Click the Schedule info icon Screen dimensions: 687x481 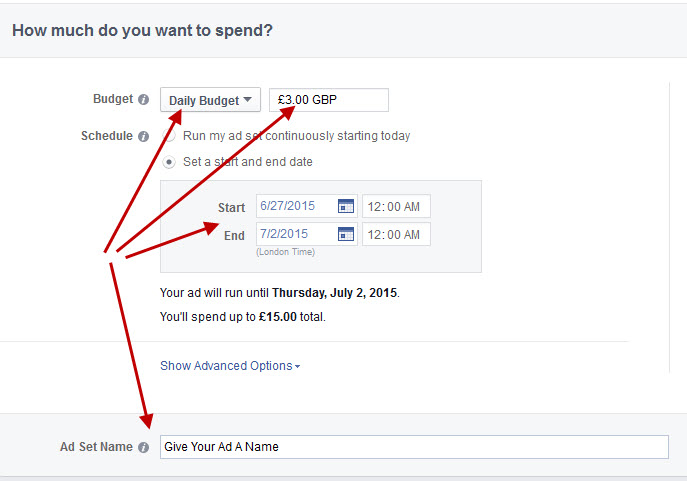coord(143,137)
